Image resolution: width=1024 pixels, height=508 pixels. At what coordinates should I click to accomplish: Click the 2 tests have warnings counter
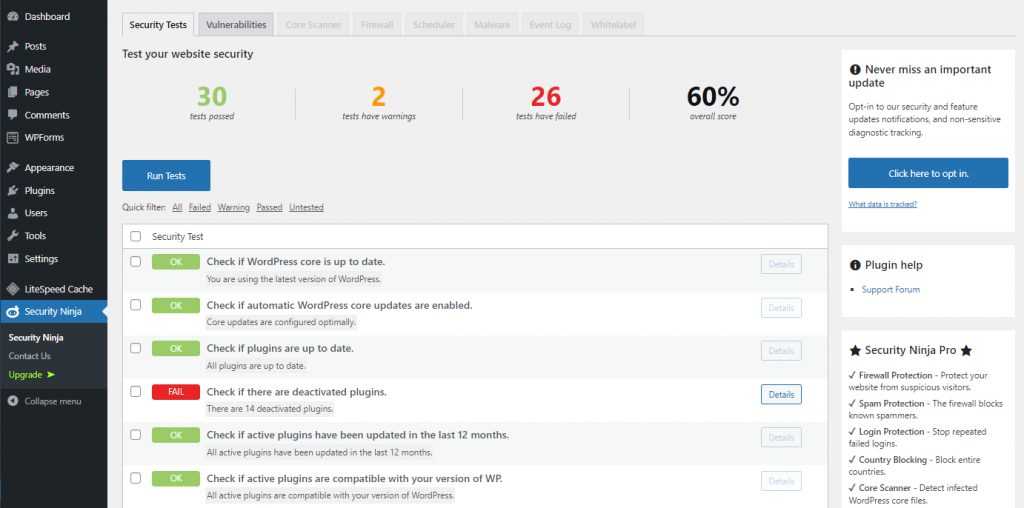pyautogui.click(x=379, y=103)
